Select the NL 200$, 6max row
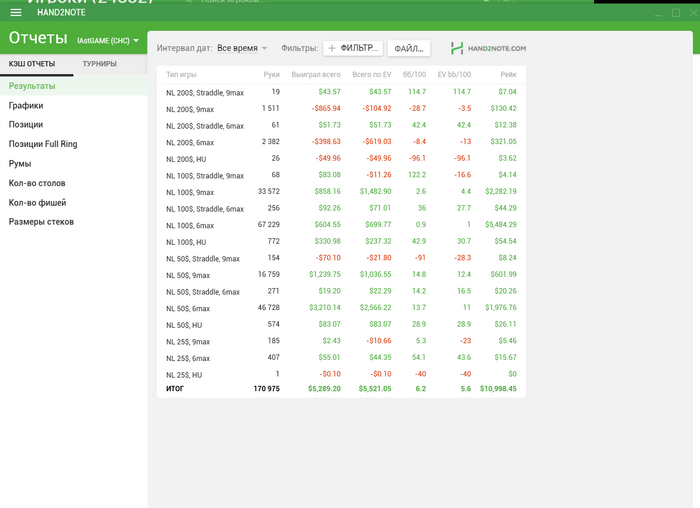Image resolution: width=700 pixels, height=508 pixels. 341,142
